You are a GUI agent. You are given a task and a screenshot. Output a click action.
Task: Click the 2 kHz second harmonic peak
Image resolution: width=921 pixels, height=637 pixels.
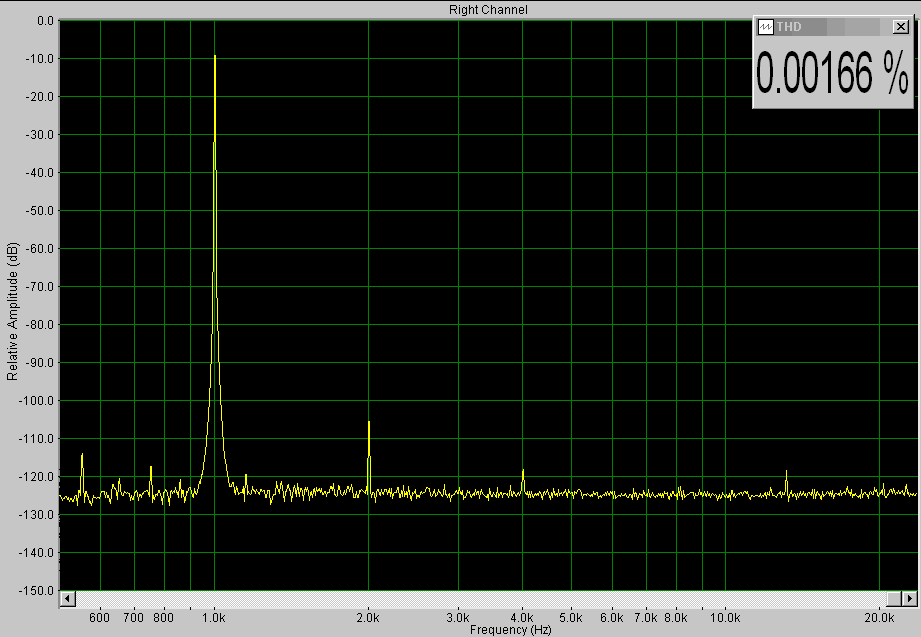pos(369,422)
